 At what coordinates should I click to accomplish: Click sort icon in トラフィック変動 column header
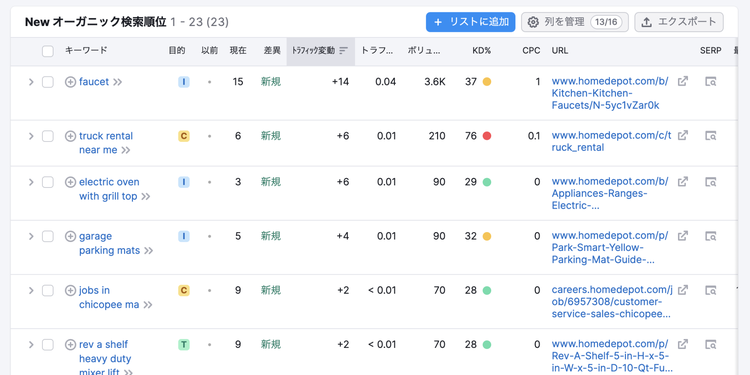(343, 51)
